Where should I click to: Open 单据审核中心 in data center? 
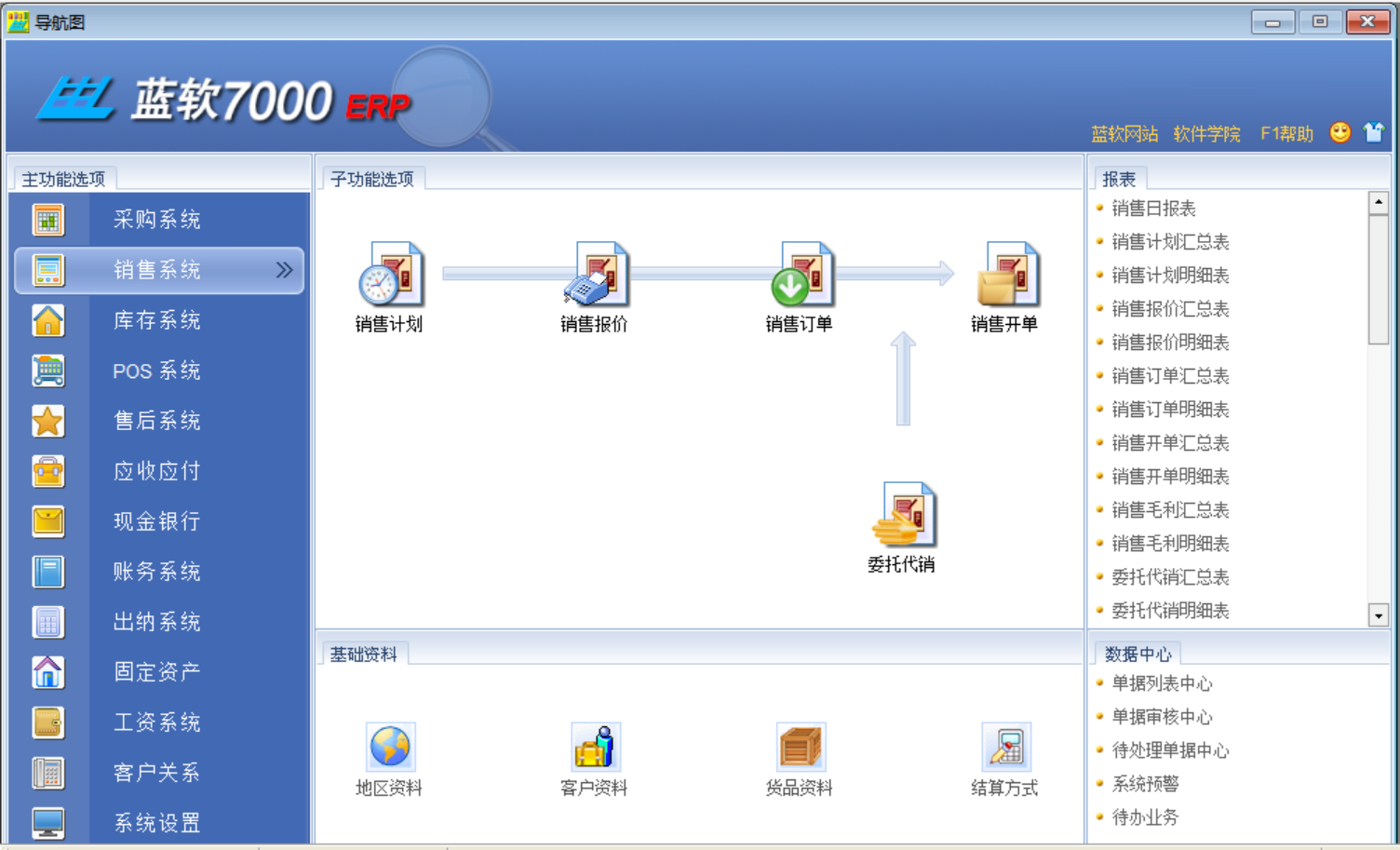[1162, 717]
